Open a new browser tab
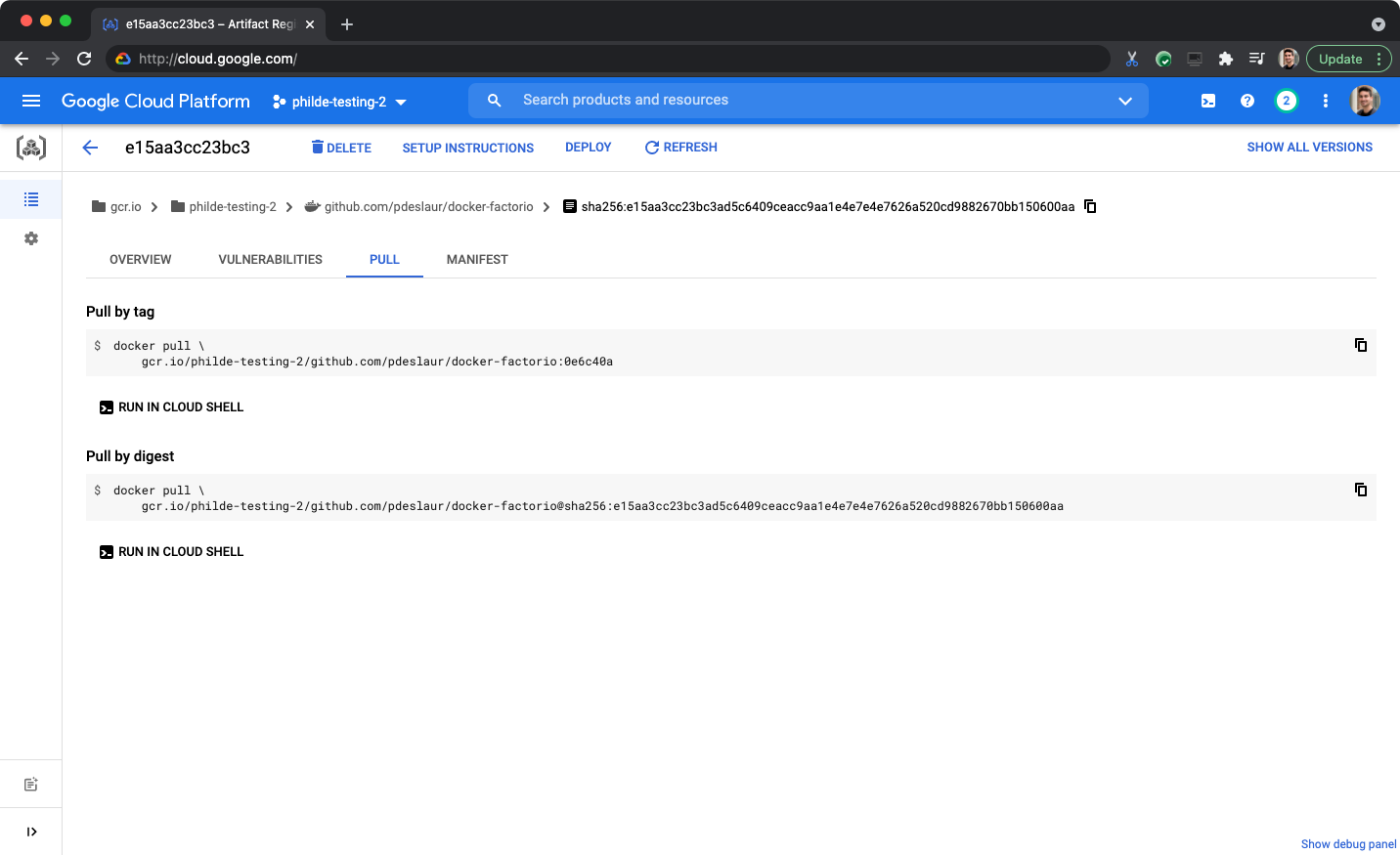Image resolution: width=1400 pixels, height=855 pixels. (x=347, y=24)
